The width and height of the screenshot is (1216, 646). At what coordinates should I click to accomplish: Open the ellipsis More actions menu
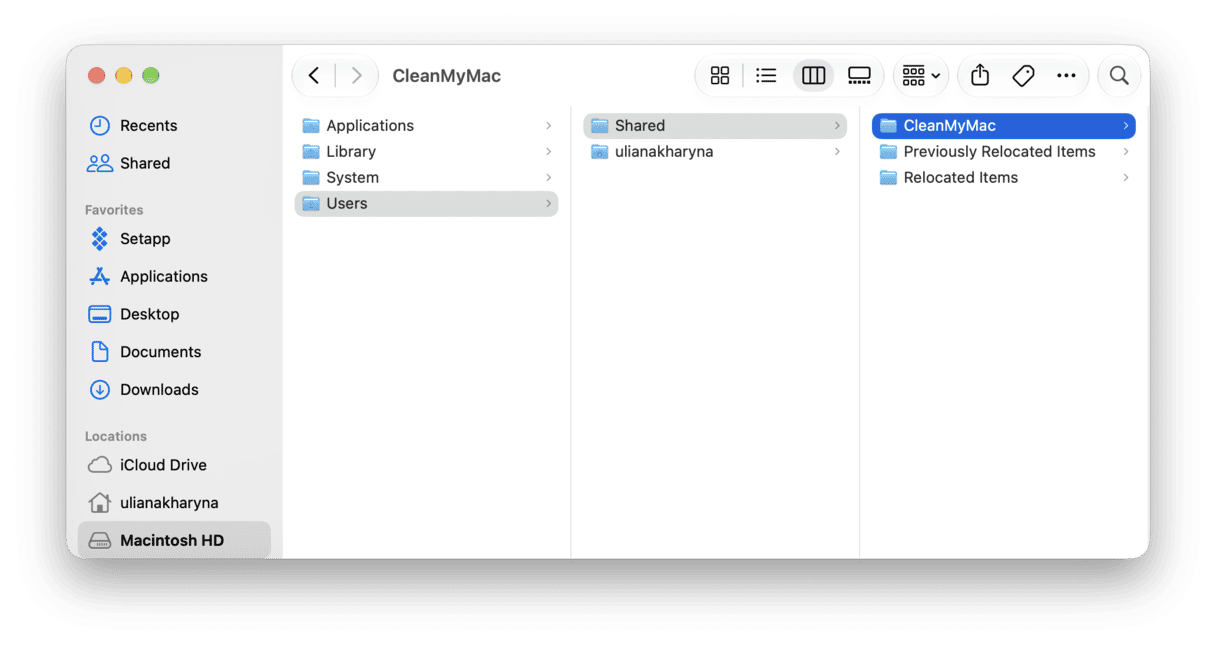pyautogui.click(x=1066, y=76)
